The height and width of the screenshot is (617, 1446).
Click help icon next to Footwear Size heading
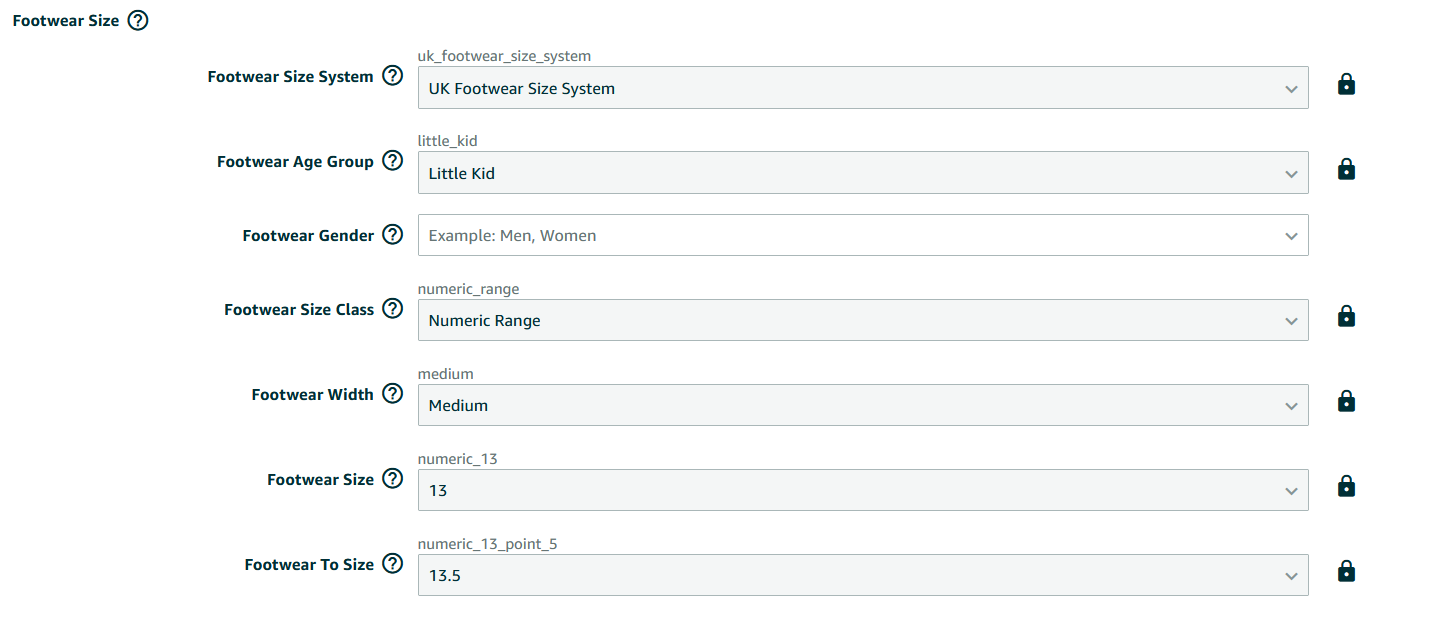(x=138, y=20)
